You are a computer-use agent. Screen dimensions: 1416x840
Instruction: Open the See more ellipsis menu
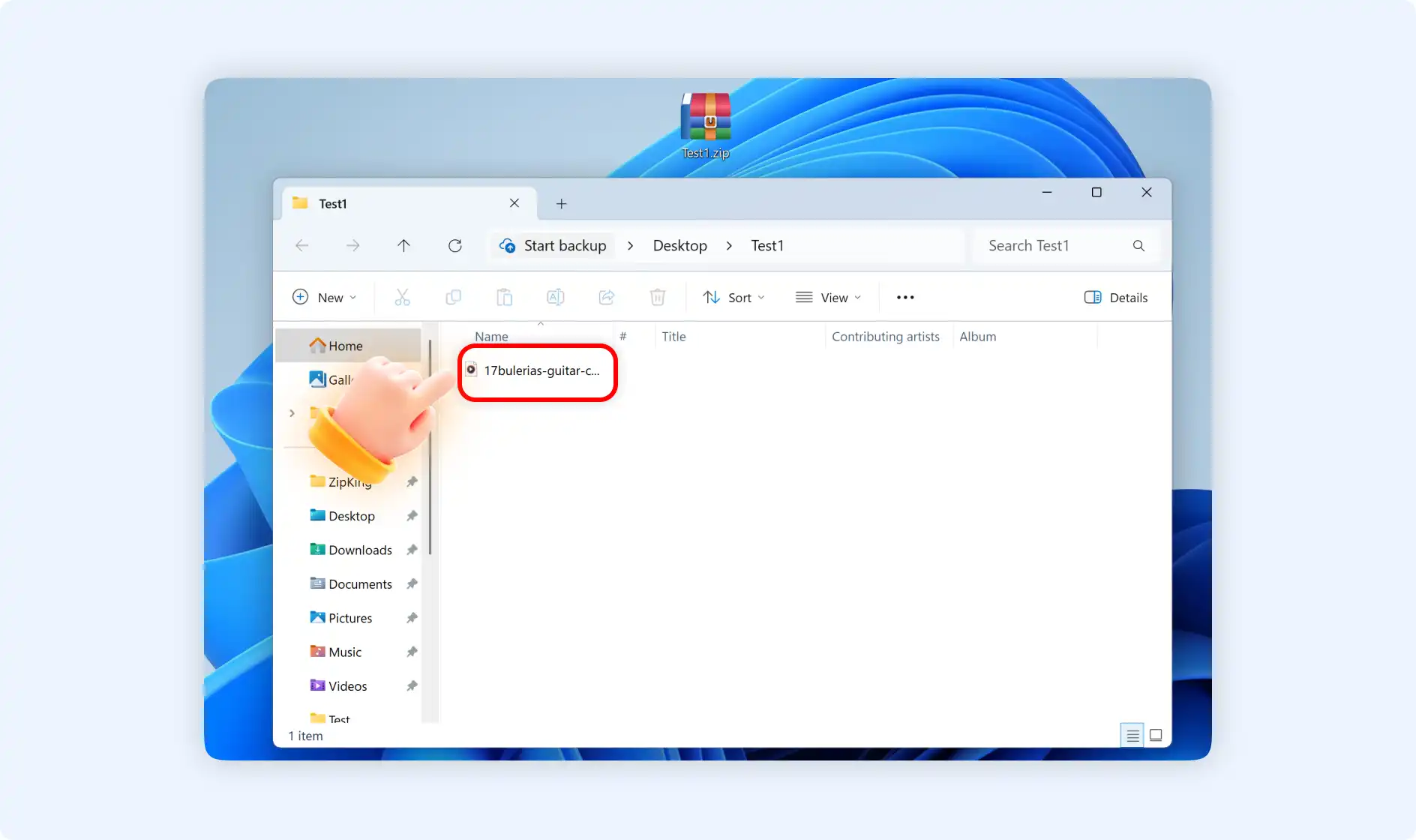point(905,297)
